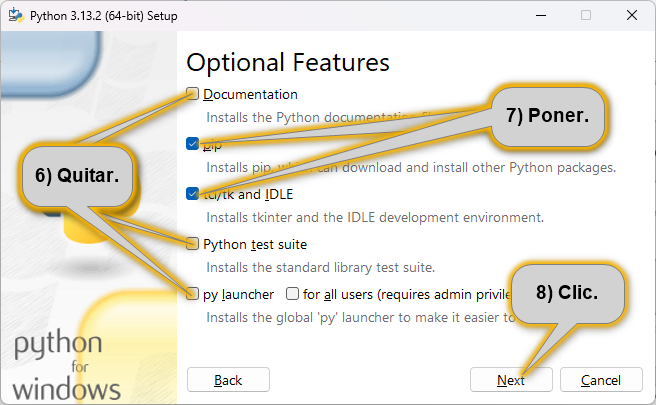
Task: Click the 'Optional Features' heading
Action: [x=288, y=62]
